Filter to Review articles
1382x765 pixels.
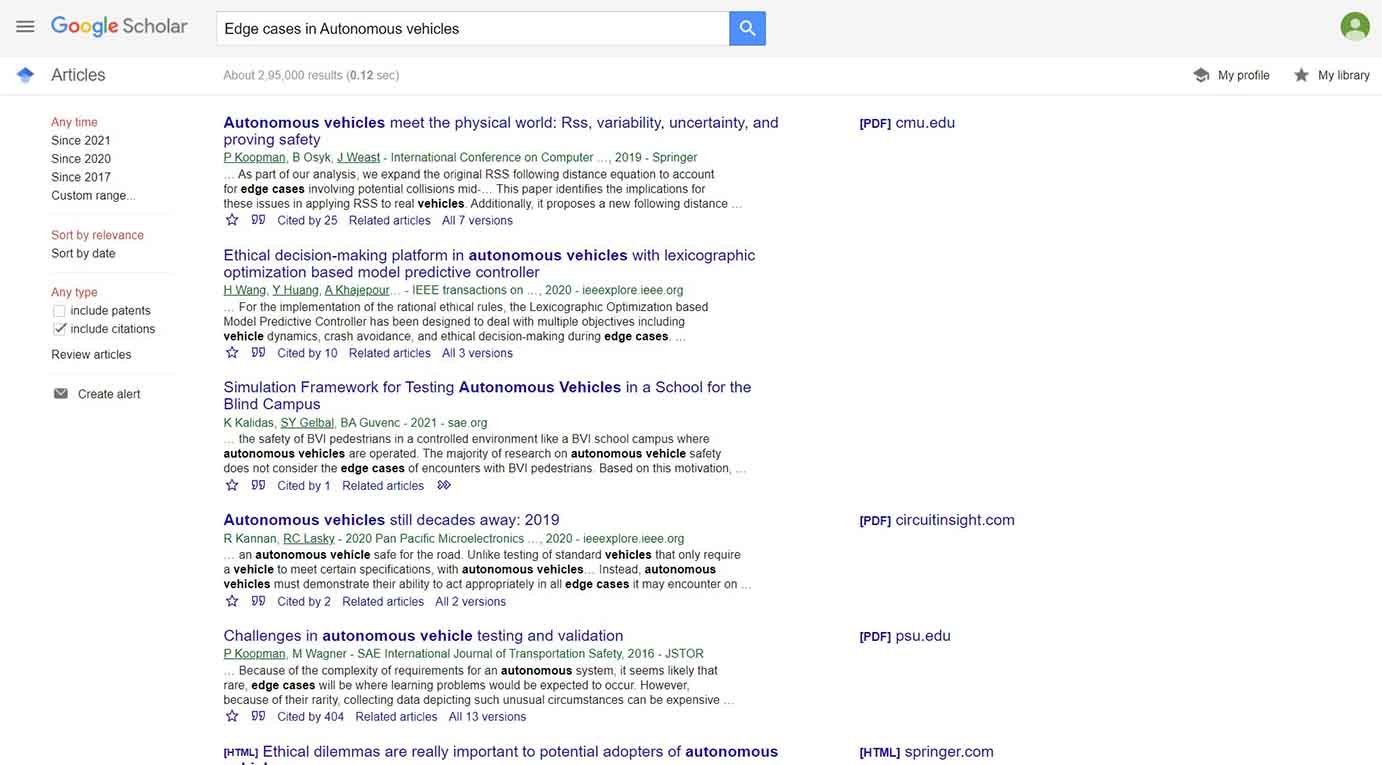point(91,355)
